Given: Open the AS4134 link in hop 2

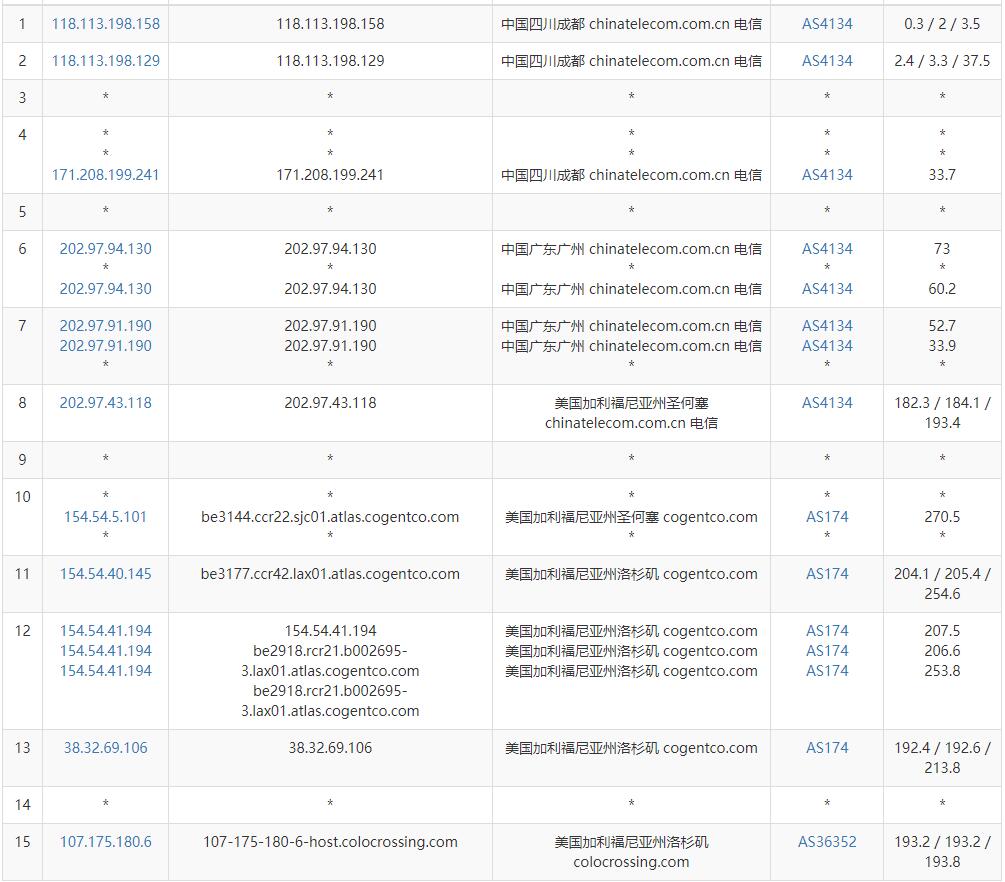Looking at the screenshot, I should 827,62.
